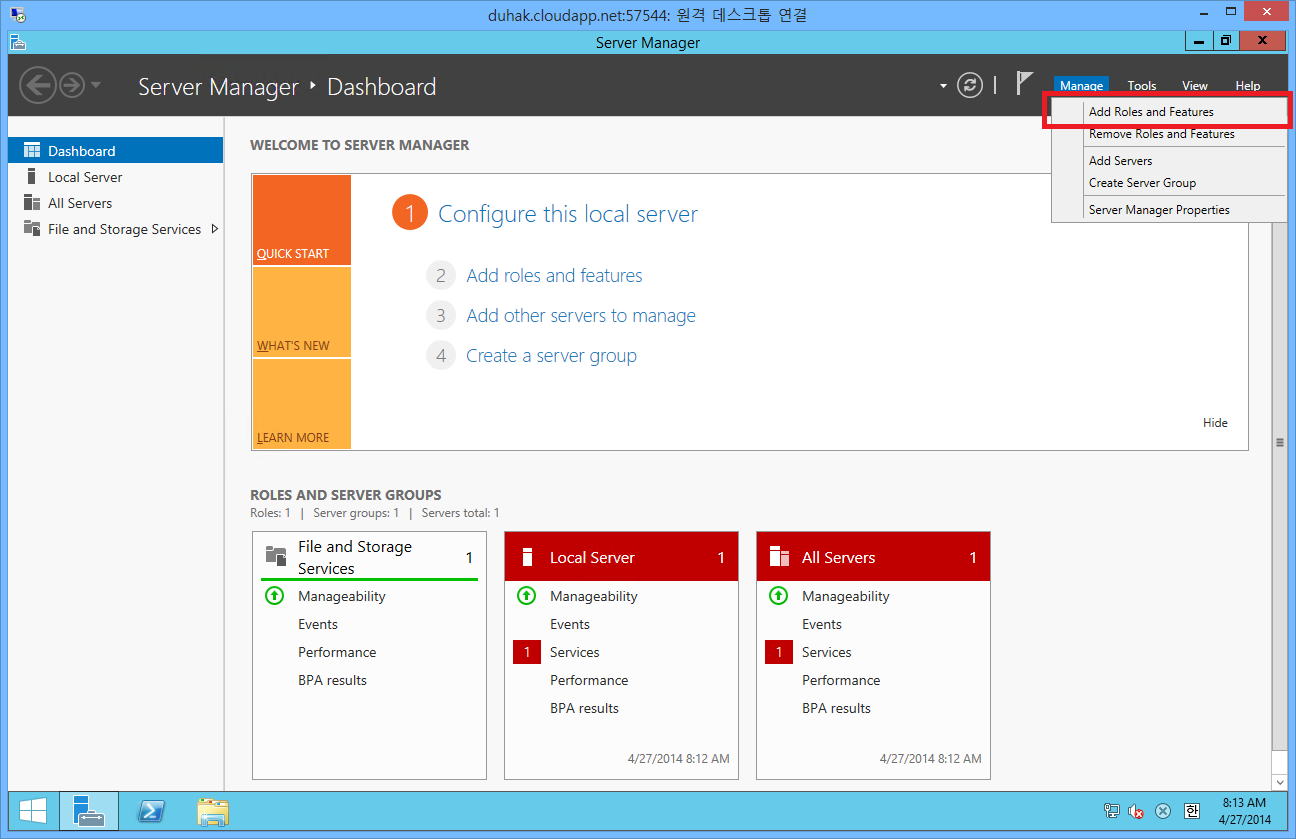Click the volume tray icon
This screenshot has width=1296, height=839.
click(x=1137, y=811)
